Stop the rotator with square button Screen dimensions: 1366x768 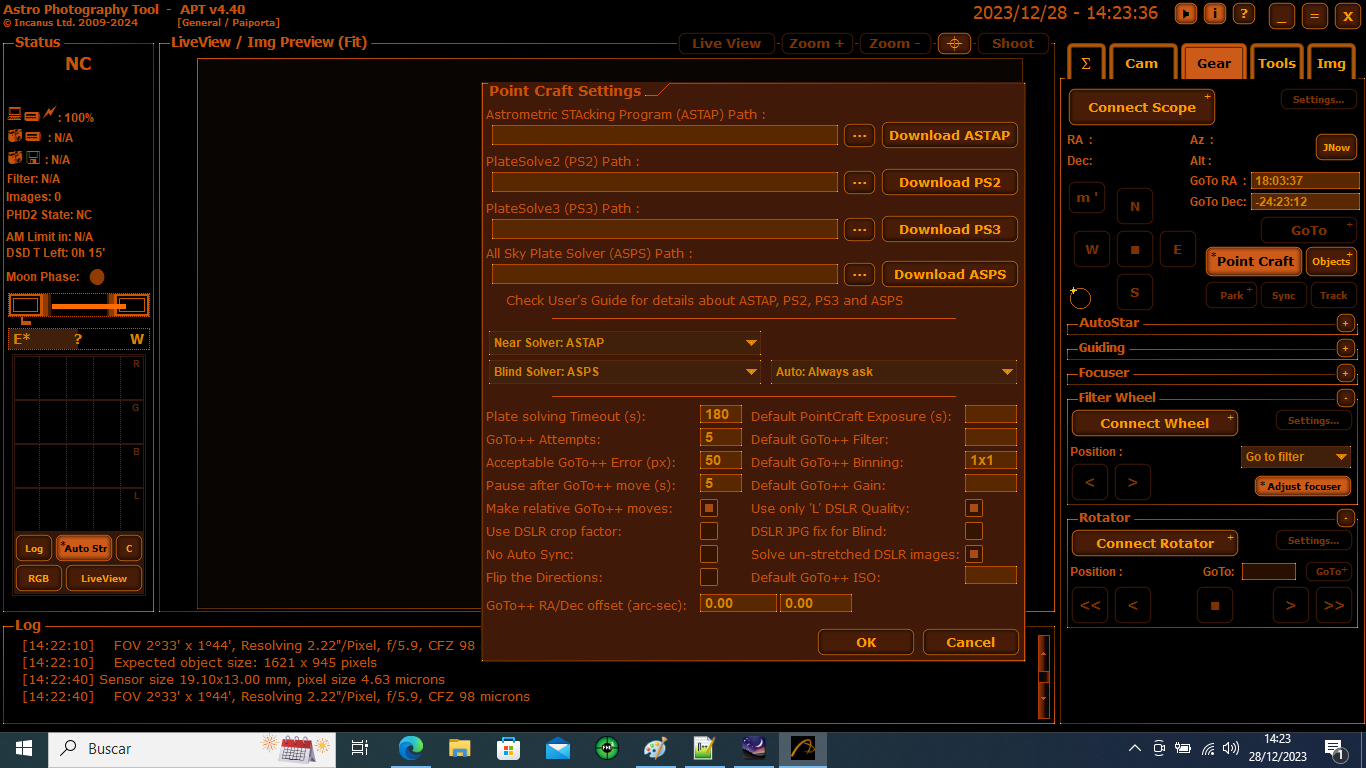(x=1215, y=605)
